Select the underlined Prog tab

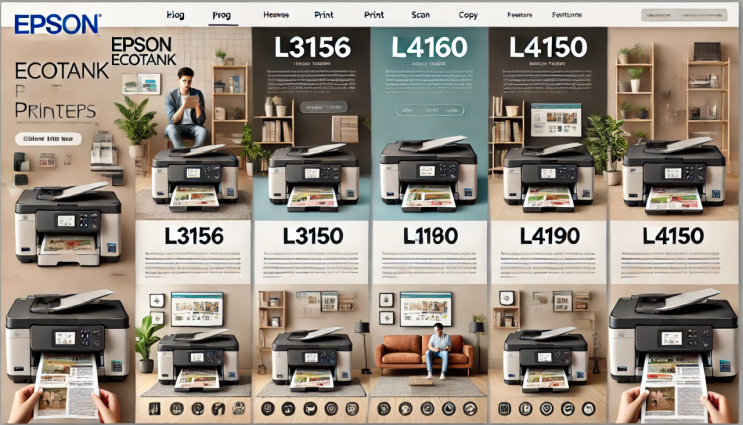tap(221, 15)
